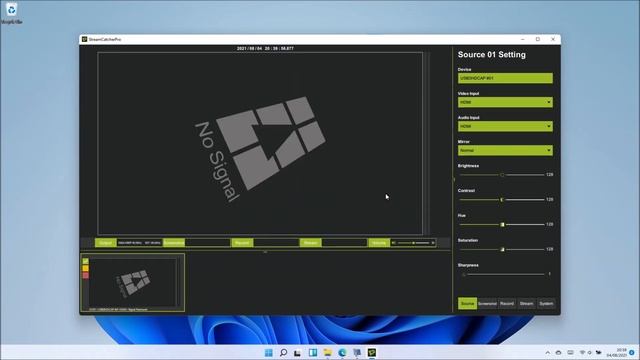
Task: Click the Record button below the preview
Action: click(242, 243)
